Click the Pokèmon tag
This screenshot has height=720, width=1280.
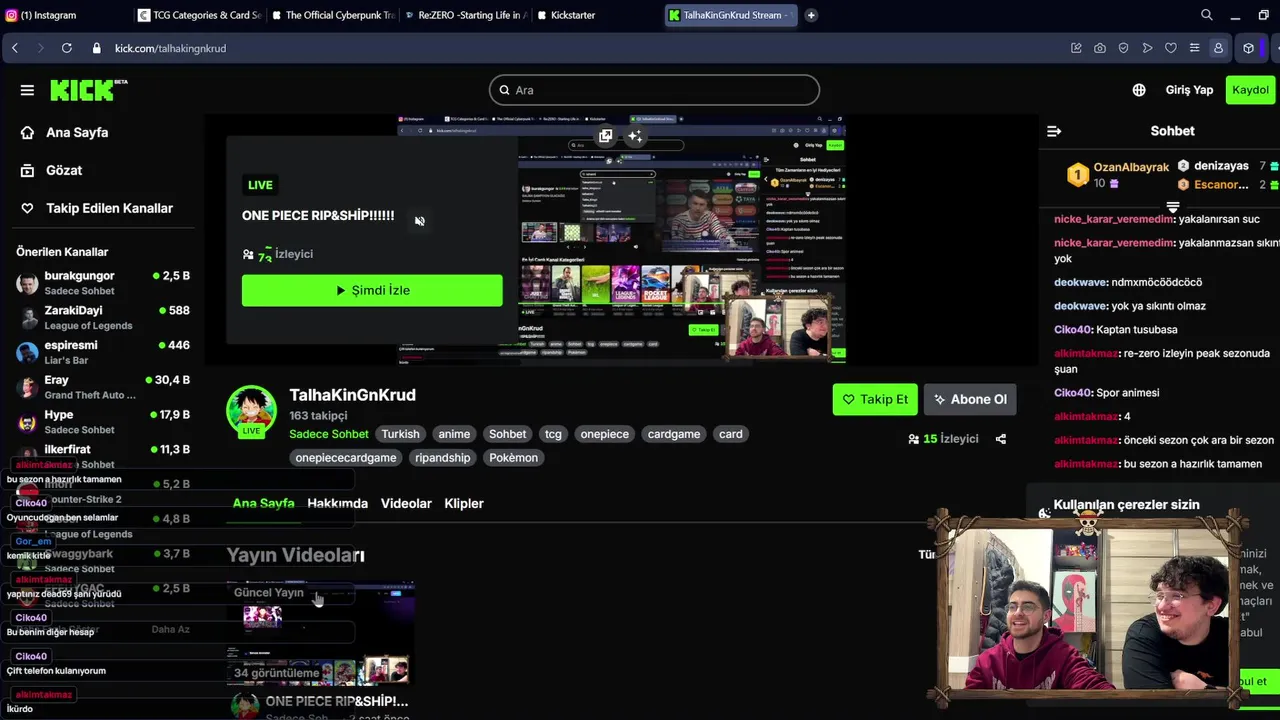click(514, 458)
